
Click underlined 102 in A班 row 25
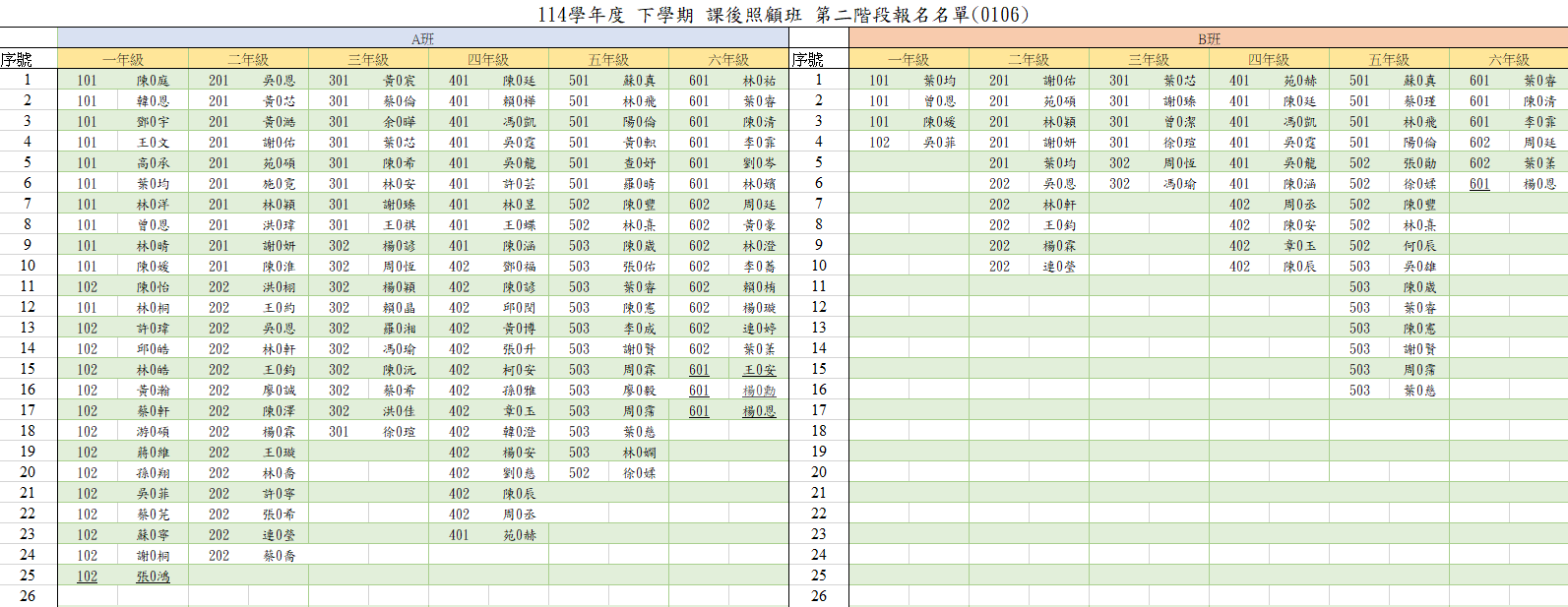[88, 577]
